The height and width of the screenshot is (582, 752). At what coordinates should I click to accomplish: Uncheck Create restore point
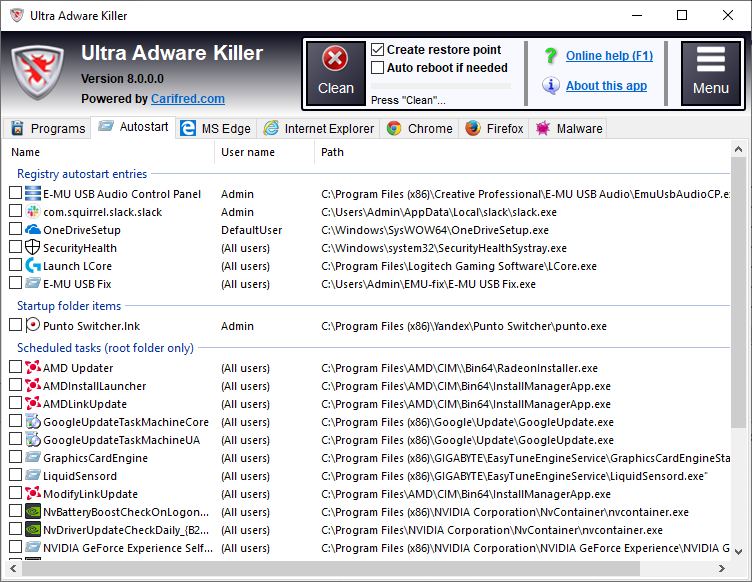(377, 49)
